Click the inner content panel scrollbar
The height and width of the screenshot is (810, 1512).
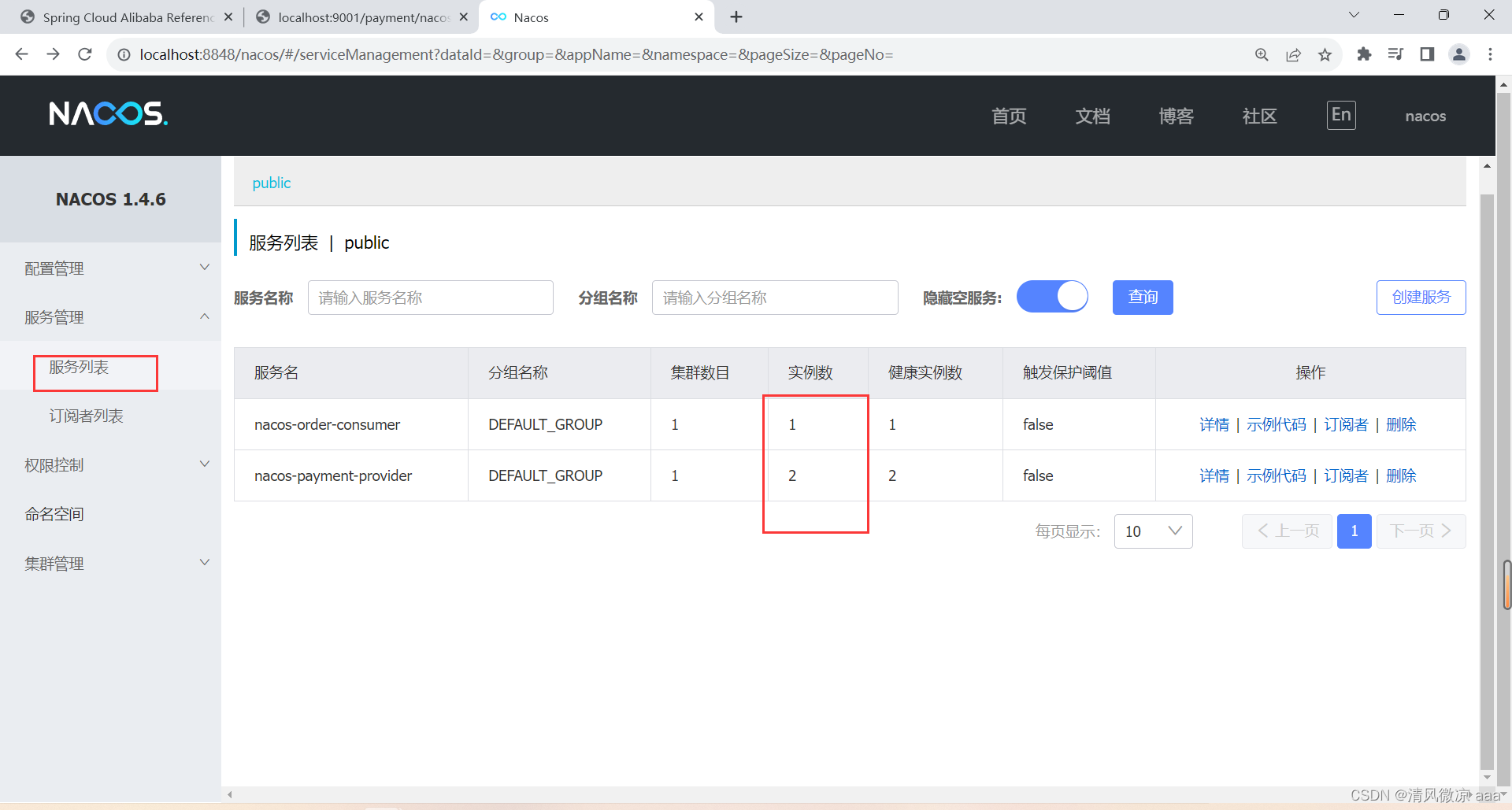(1487, 480)
